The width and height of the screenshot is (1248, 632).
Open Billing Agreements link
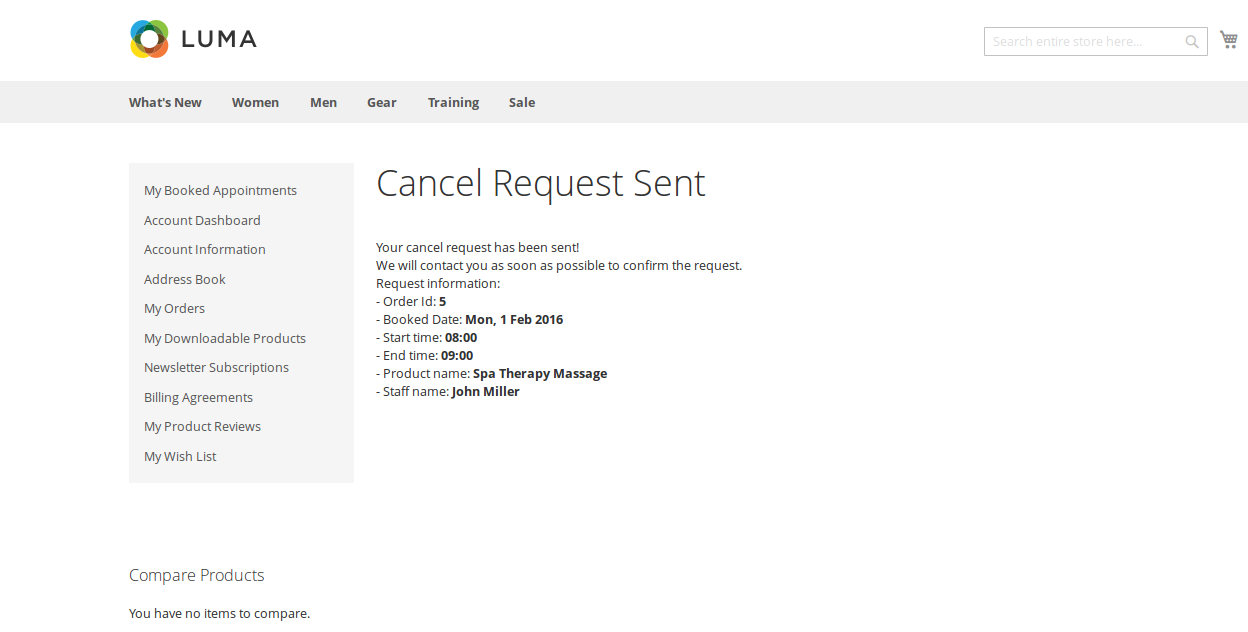click(198, 397)
